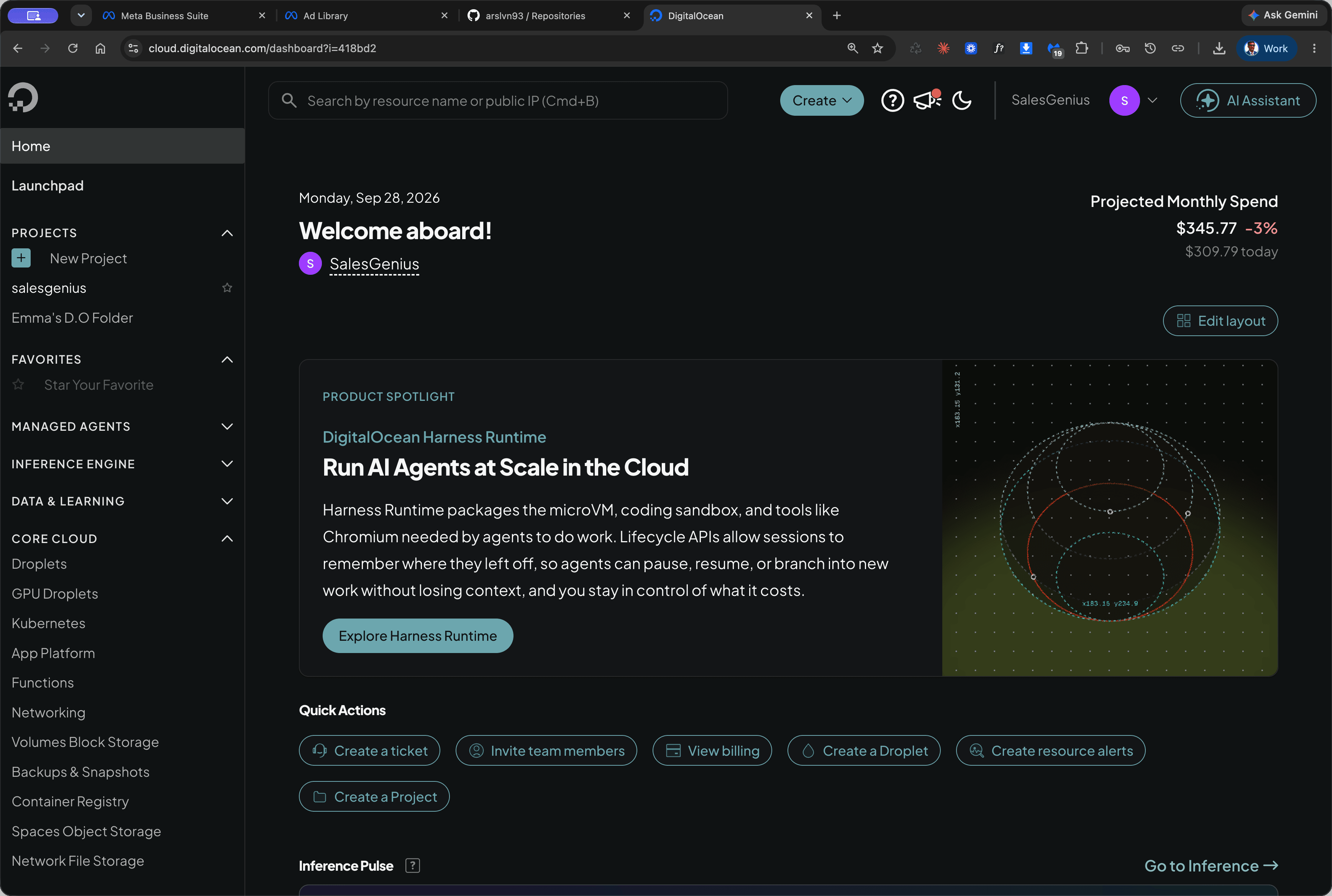Open the tab search dropdown arrow
This screenshot has width=1332, height=896.
[x=81, y=15]
